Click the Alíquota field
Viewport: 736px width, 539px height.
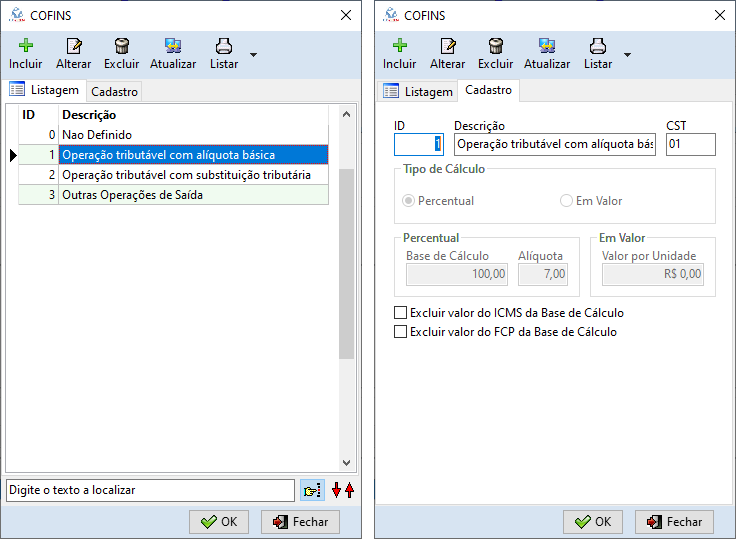click(x=543, y=274)
